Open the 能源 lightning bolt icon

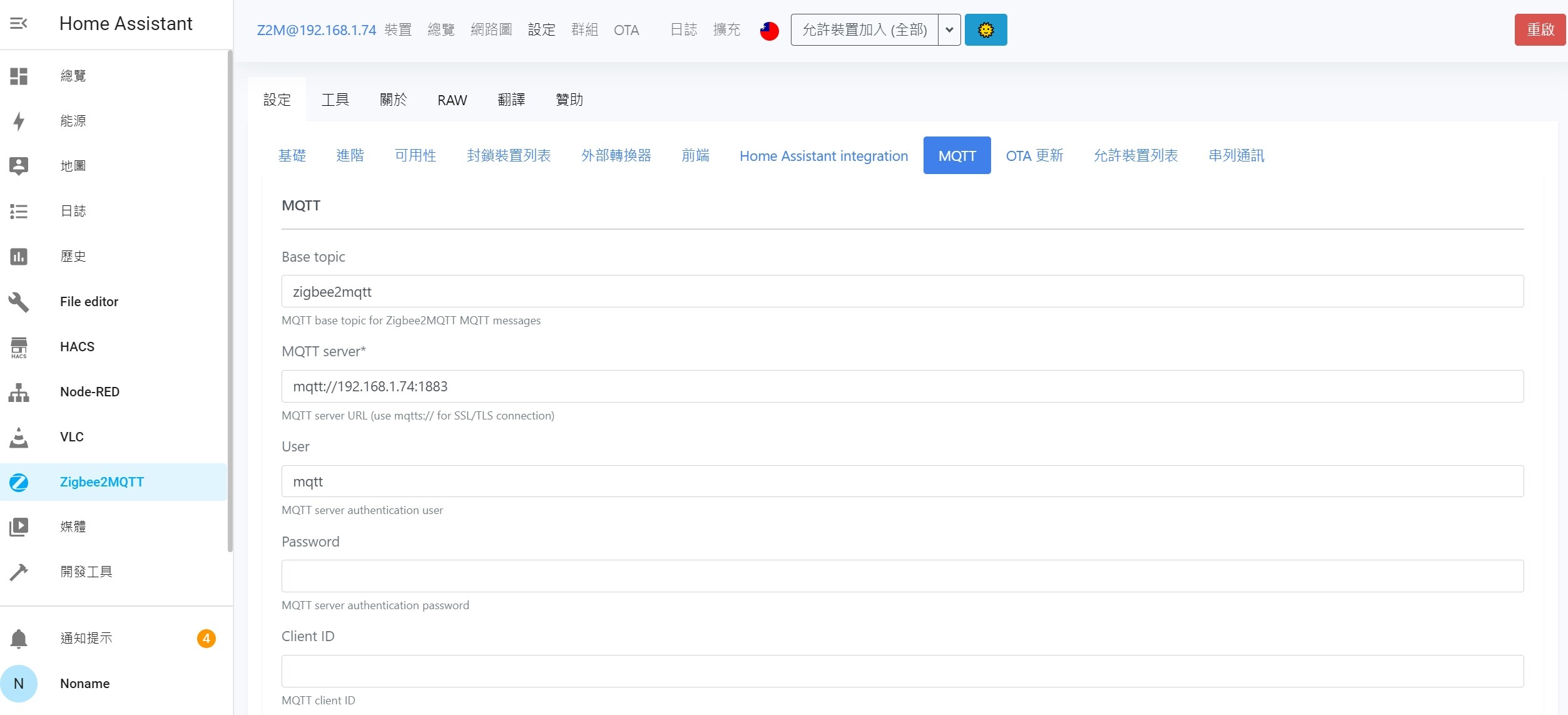[19, 121]
